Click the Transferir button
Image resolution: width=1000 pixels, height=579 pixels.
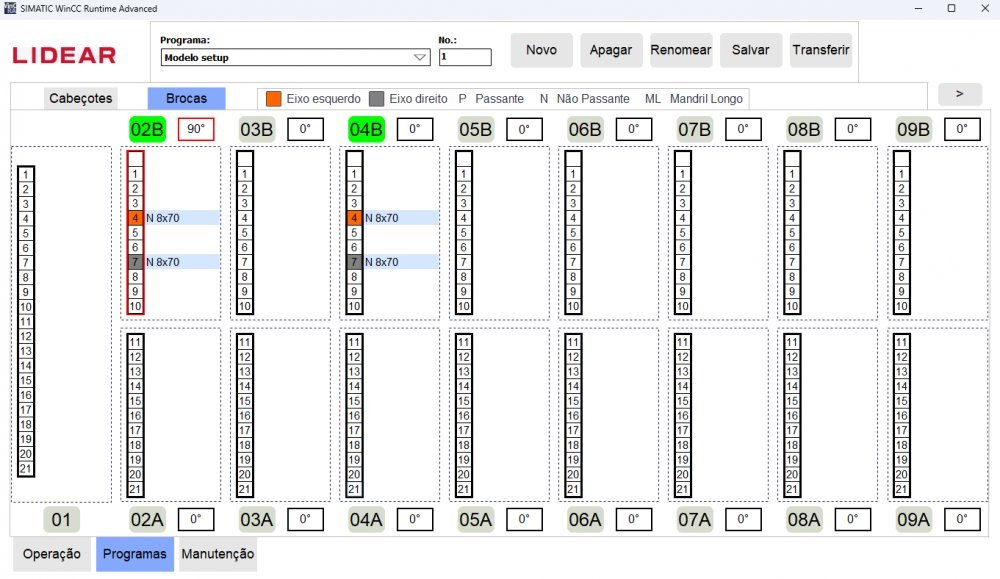click(821, 50)
